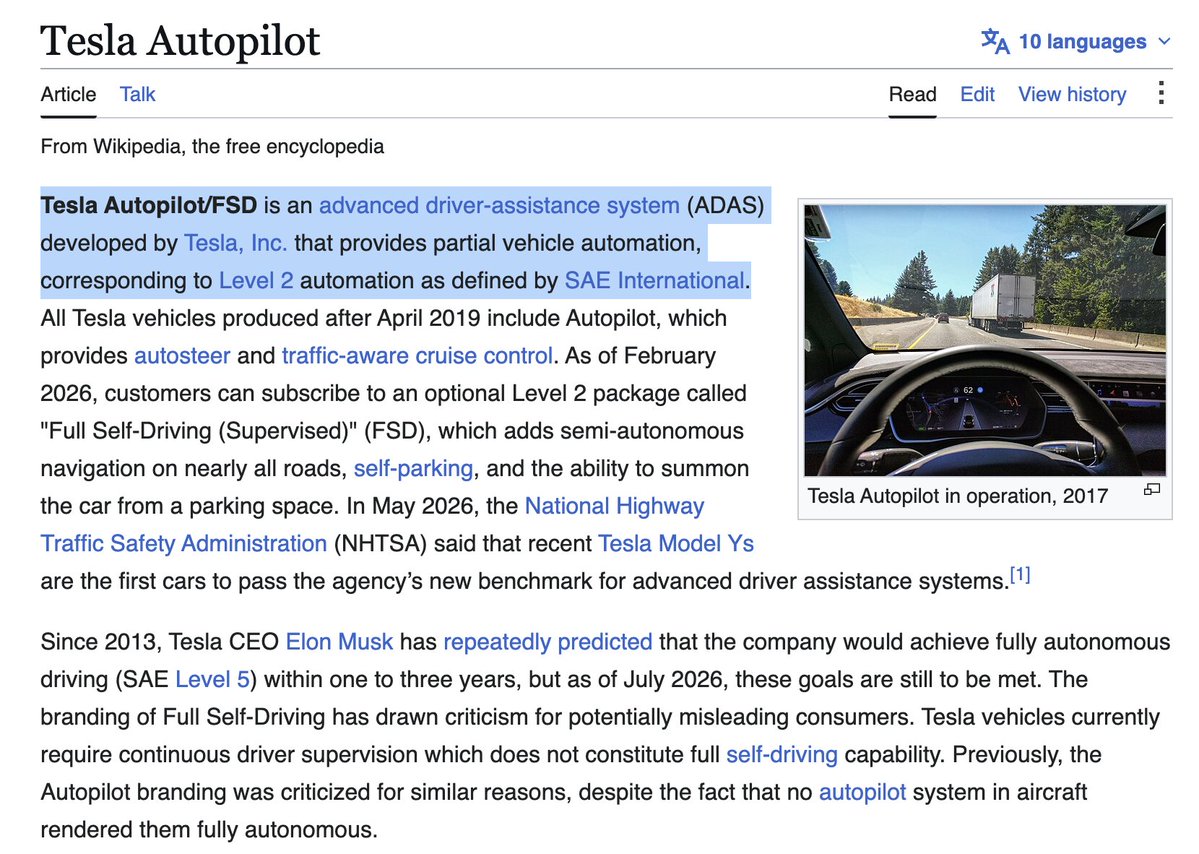This screenshot has width=1199, height=854.
Task: Select the Read tab
Action: pyautogui.click(x=912, y=94)
